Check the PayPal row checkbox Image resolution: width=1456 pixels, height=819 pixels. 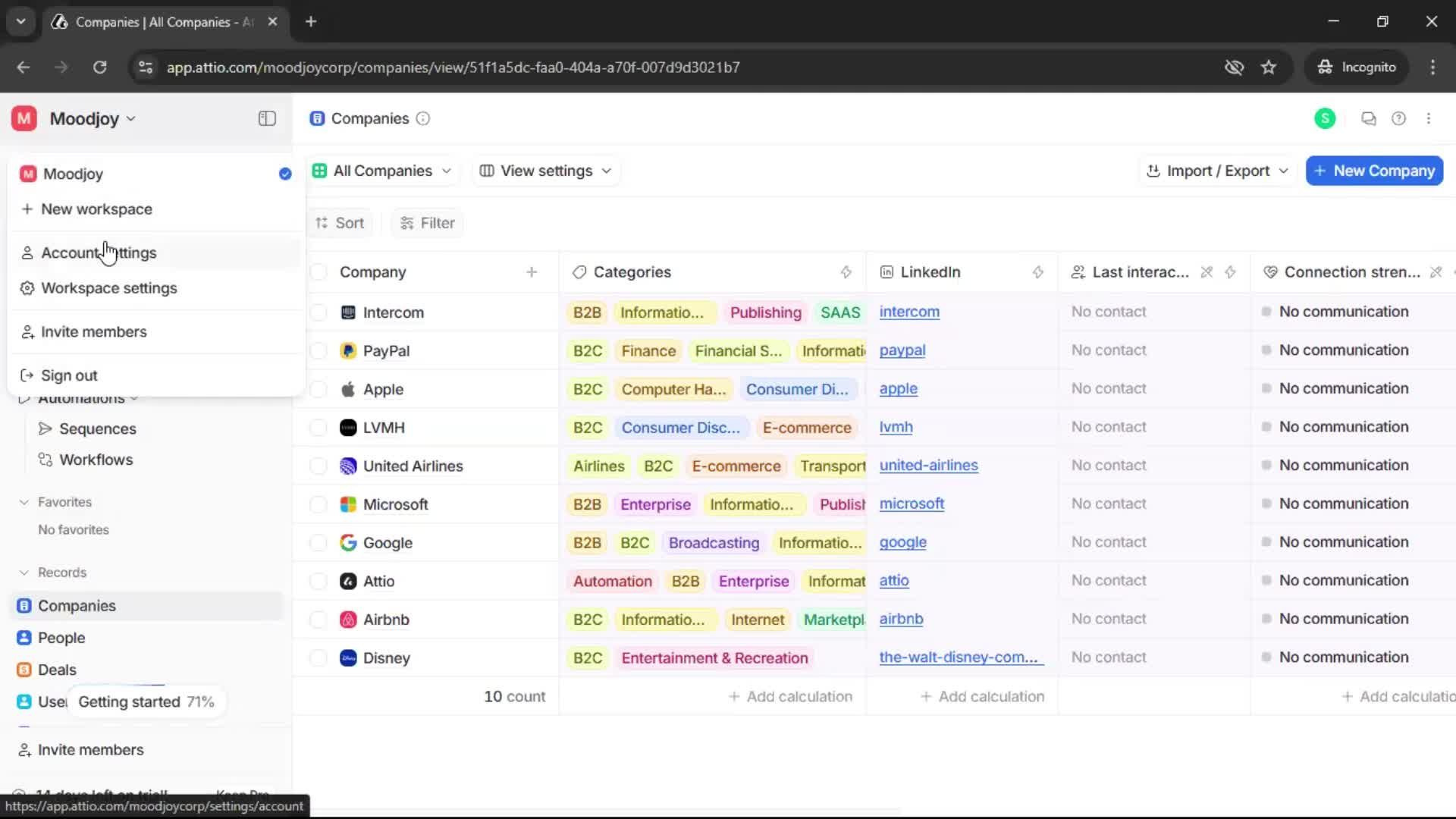point(318,350)
